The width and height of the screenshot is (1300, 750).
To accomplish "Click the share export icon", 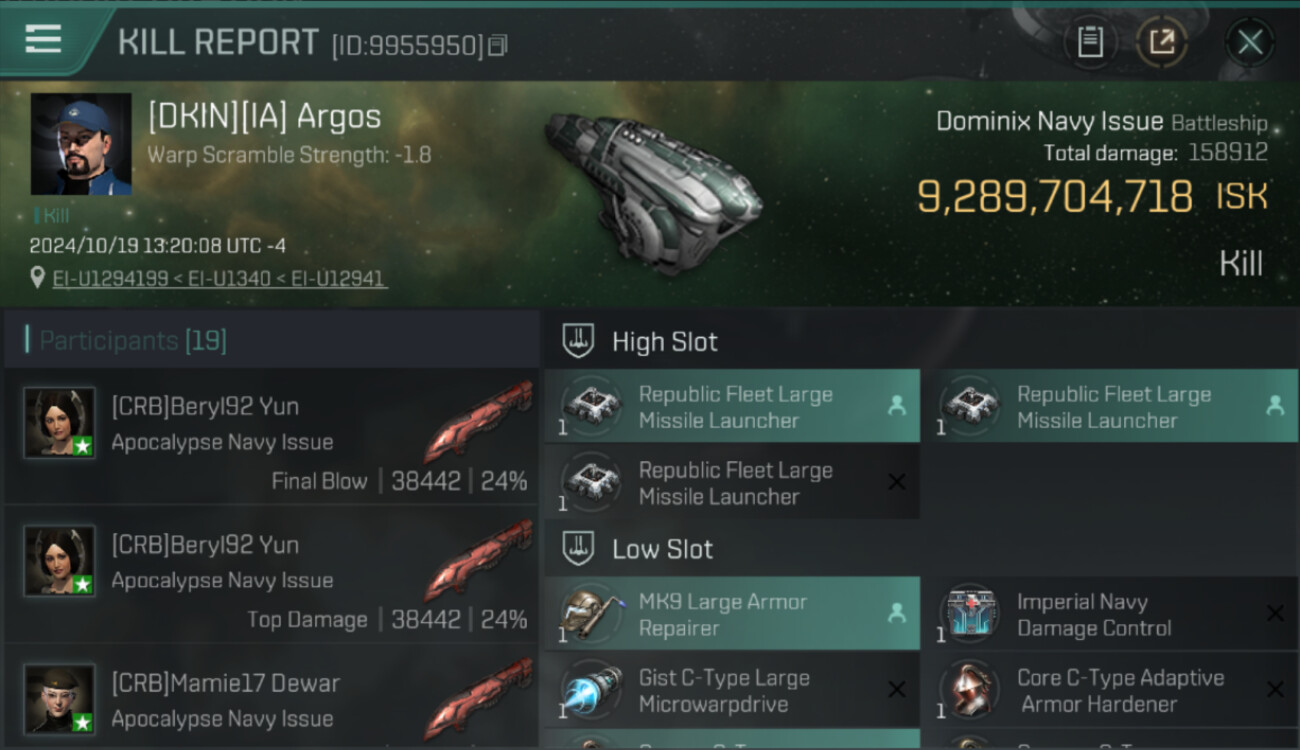I will (1162, 41).
